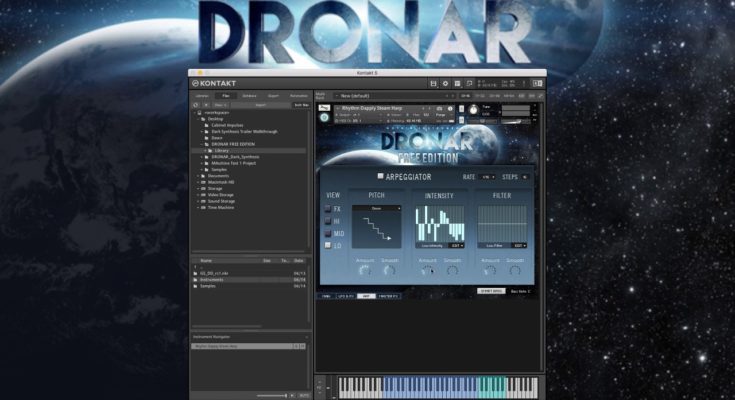The width and height of the screenshot is (735, 400).
Task: Open the ARP page tab
Action: tap(366, 296)
